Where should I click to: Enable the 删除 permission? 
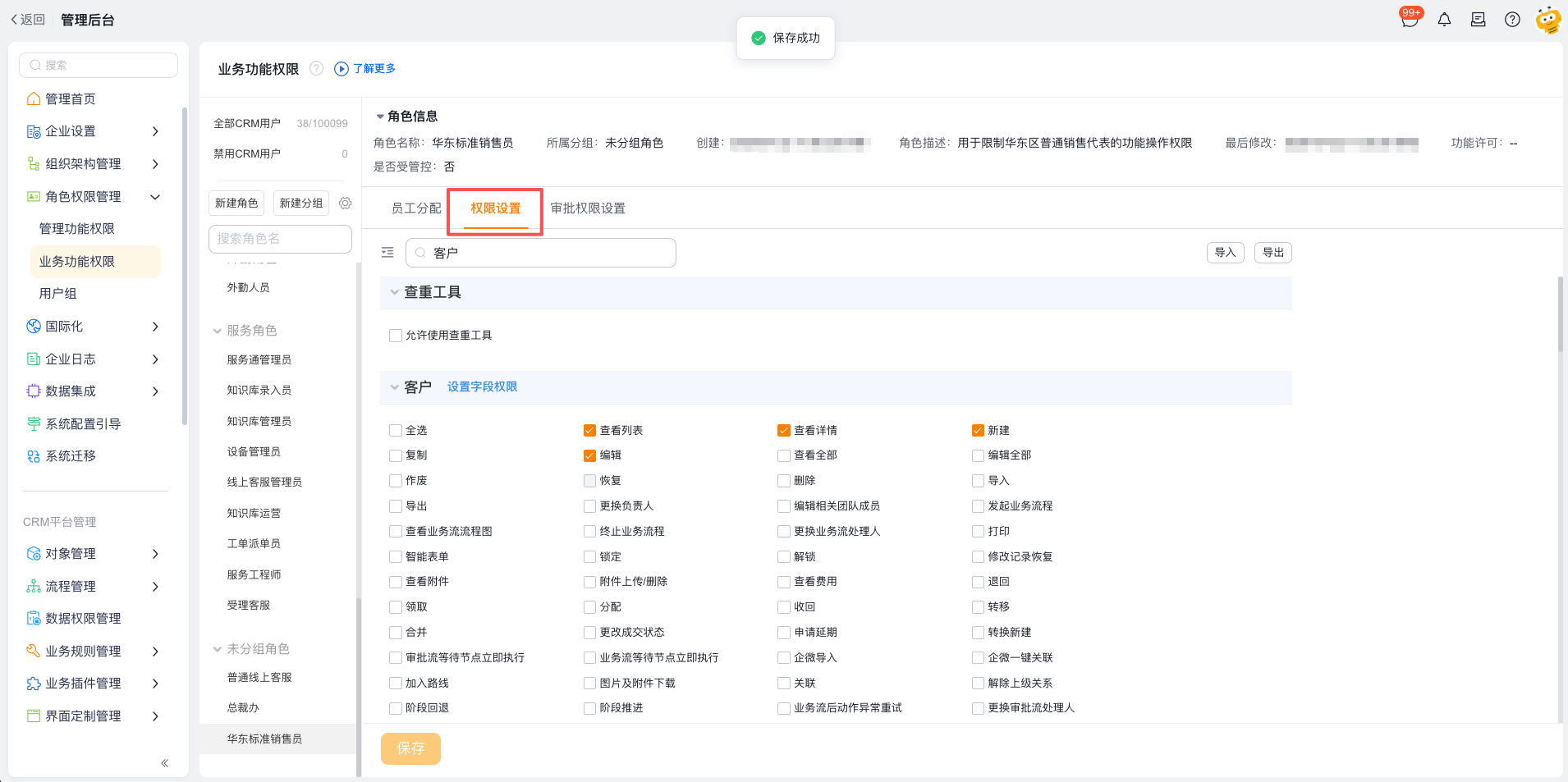click(x=784, y=481)
